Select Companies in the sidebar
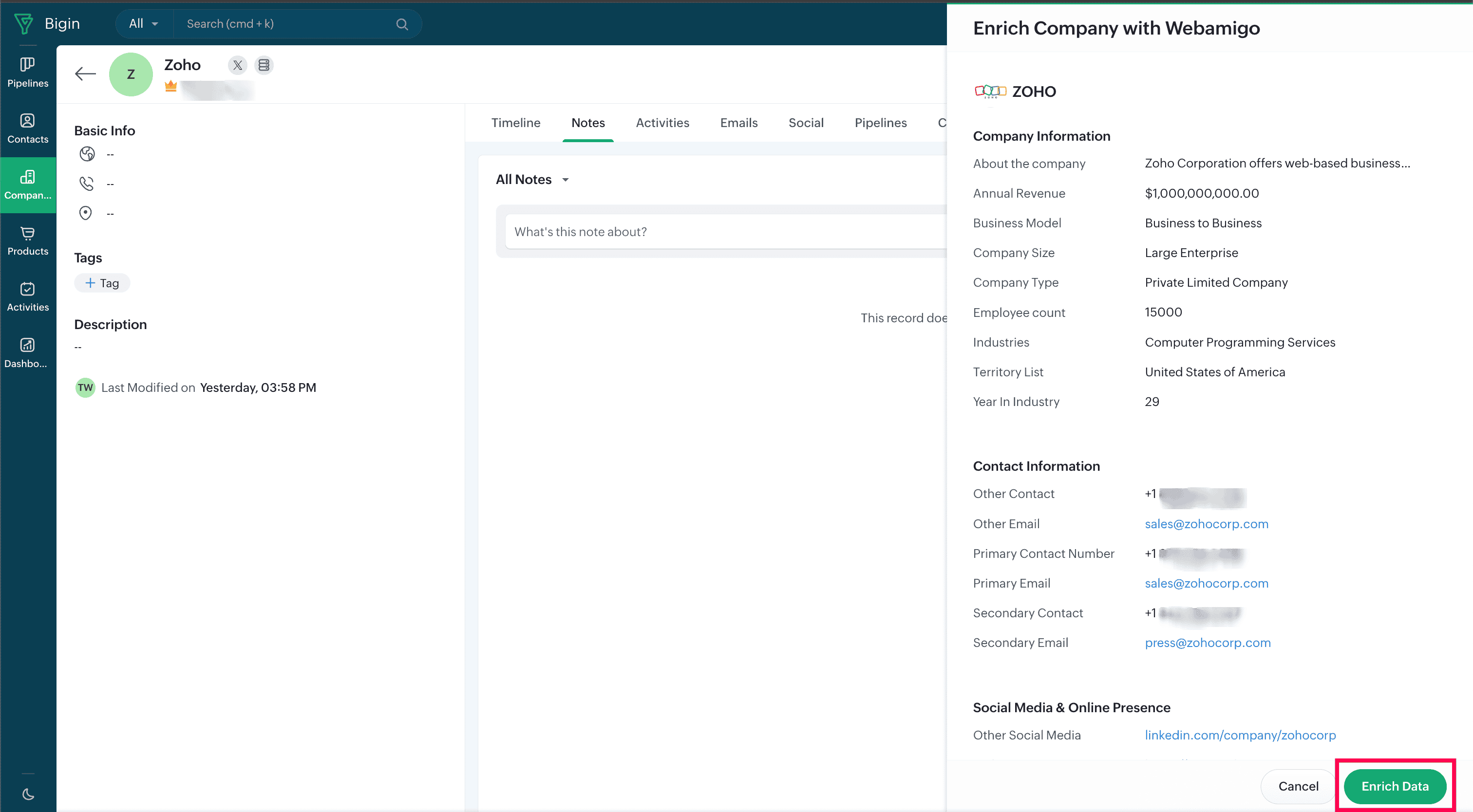 click(27, 185)
